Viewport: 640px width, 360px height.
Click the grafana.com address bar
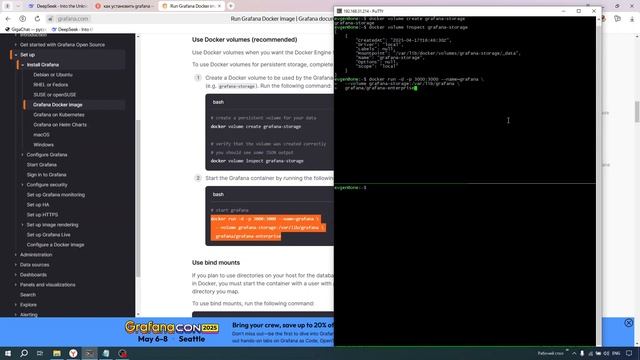[x=73, y=19]
